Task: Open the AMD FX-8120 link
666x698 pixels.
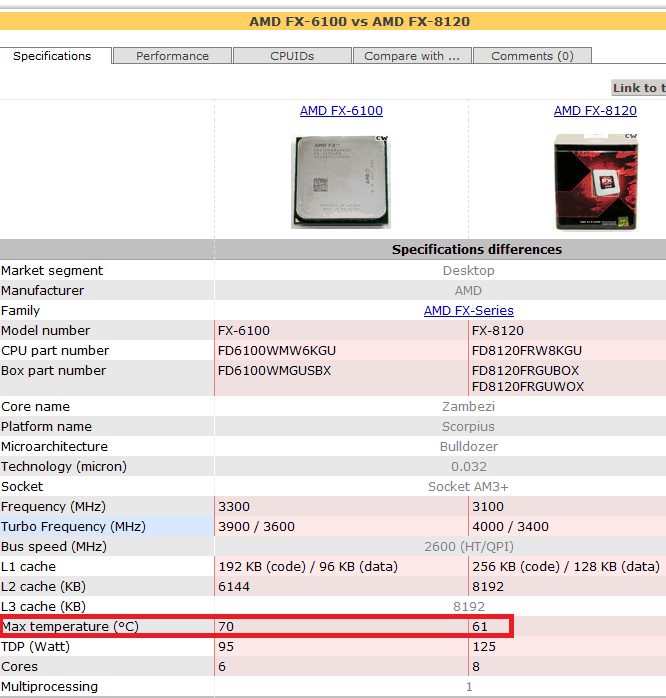Action: 595,110
